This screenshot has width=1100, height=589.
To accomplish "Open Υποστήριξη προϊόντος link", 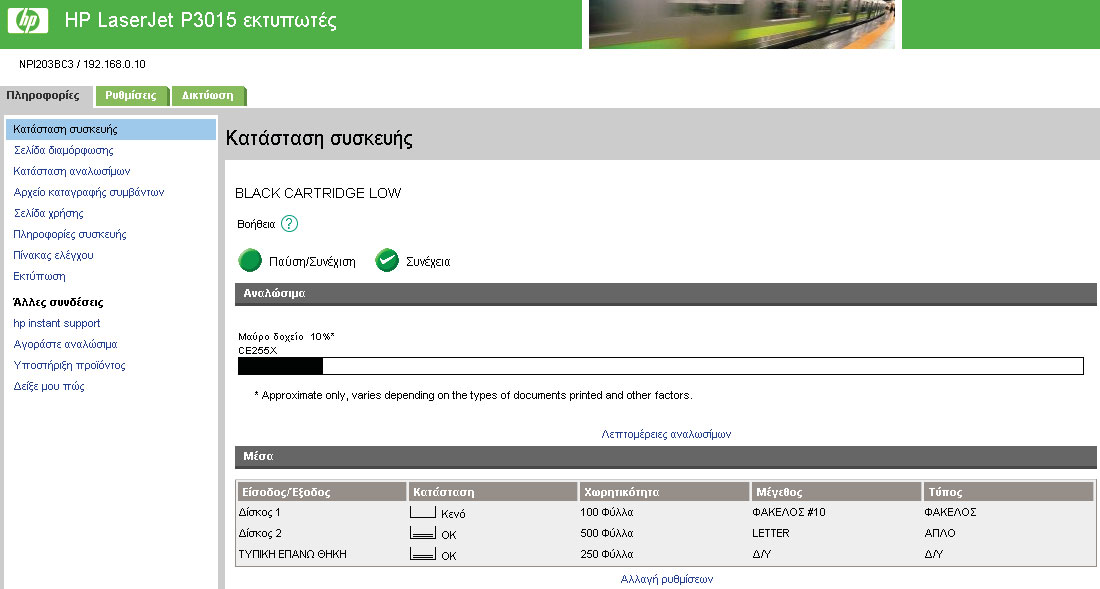I will (x=69, y=365).
